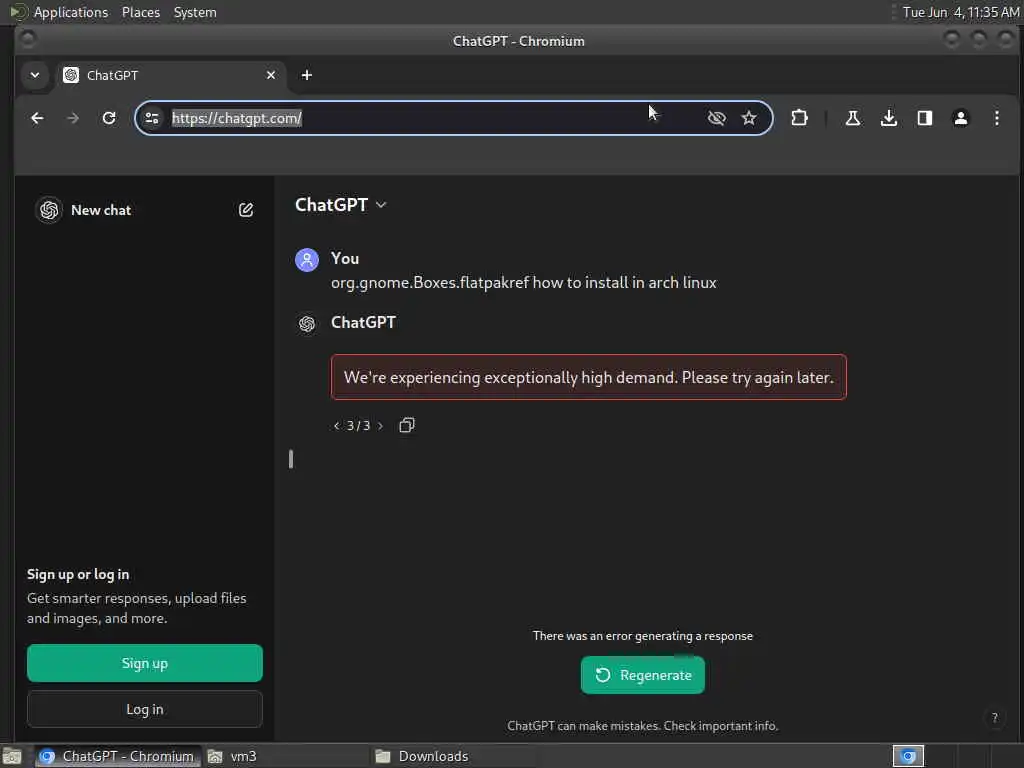Screen dimensions: 1024x768
Task: Click the window menu button in title bar
Action: coord(27,40)
